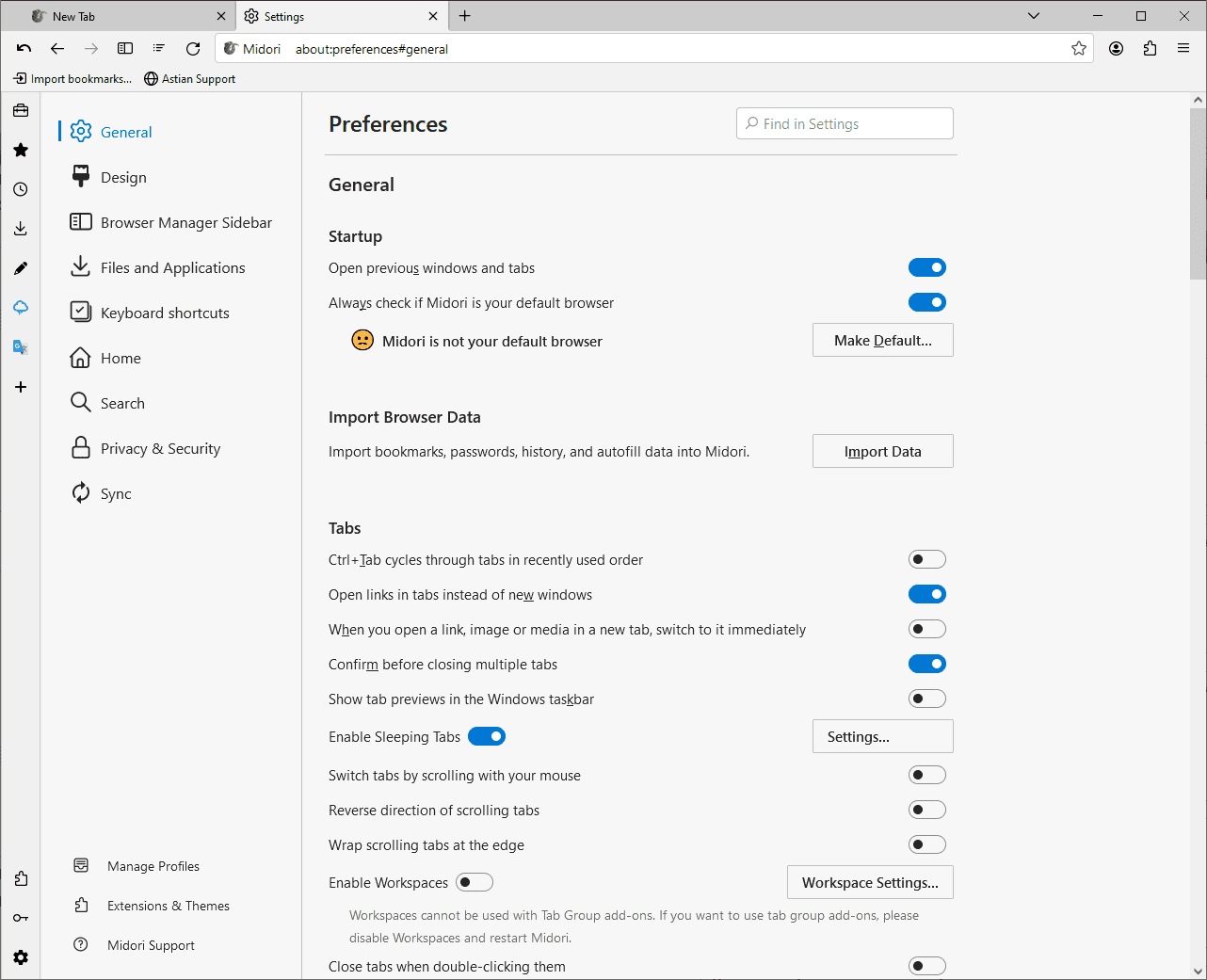The image size is (1207, 980).
Task: Expand the list all tabs dropdown arrow
Action: pos(1034,16)
